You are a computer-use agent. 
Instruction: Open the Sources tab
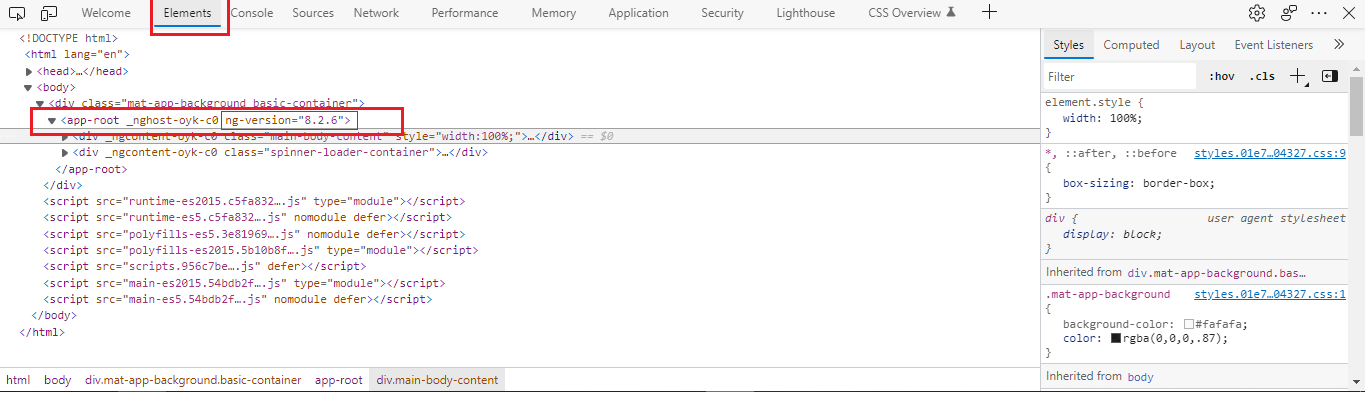tap(313, 13)
